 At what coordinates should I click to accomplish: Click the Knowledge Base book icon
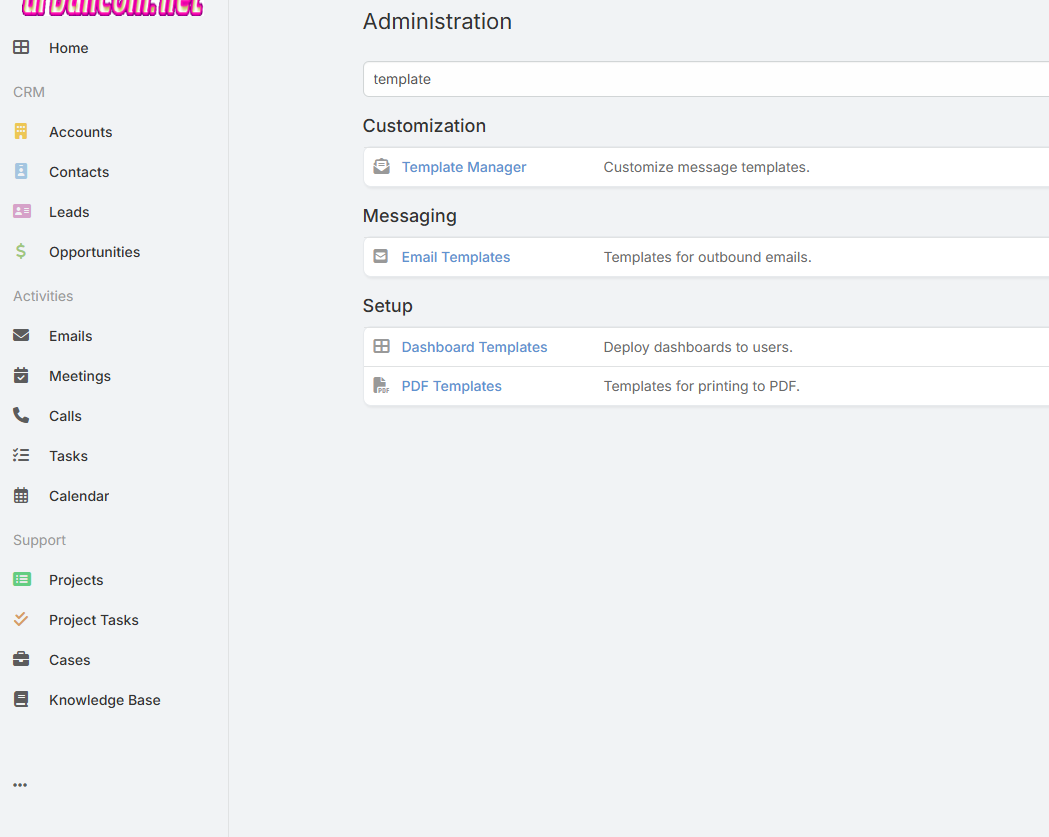(x=21, y=700)
